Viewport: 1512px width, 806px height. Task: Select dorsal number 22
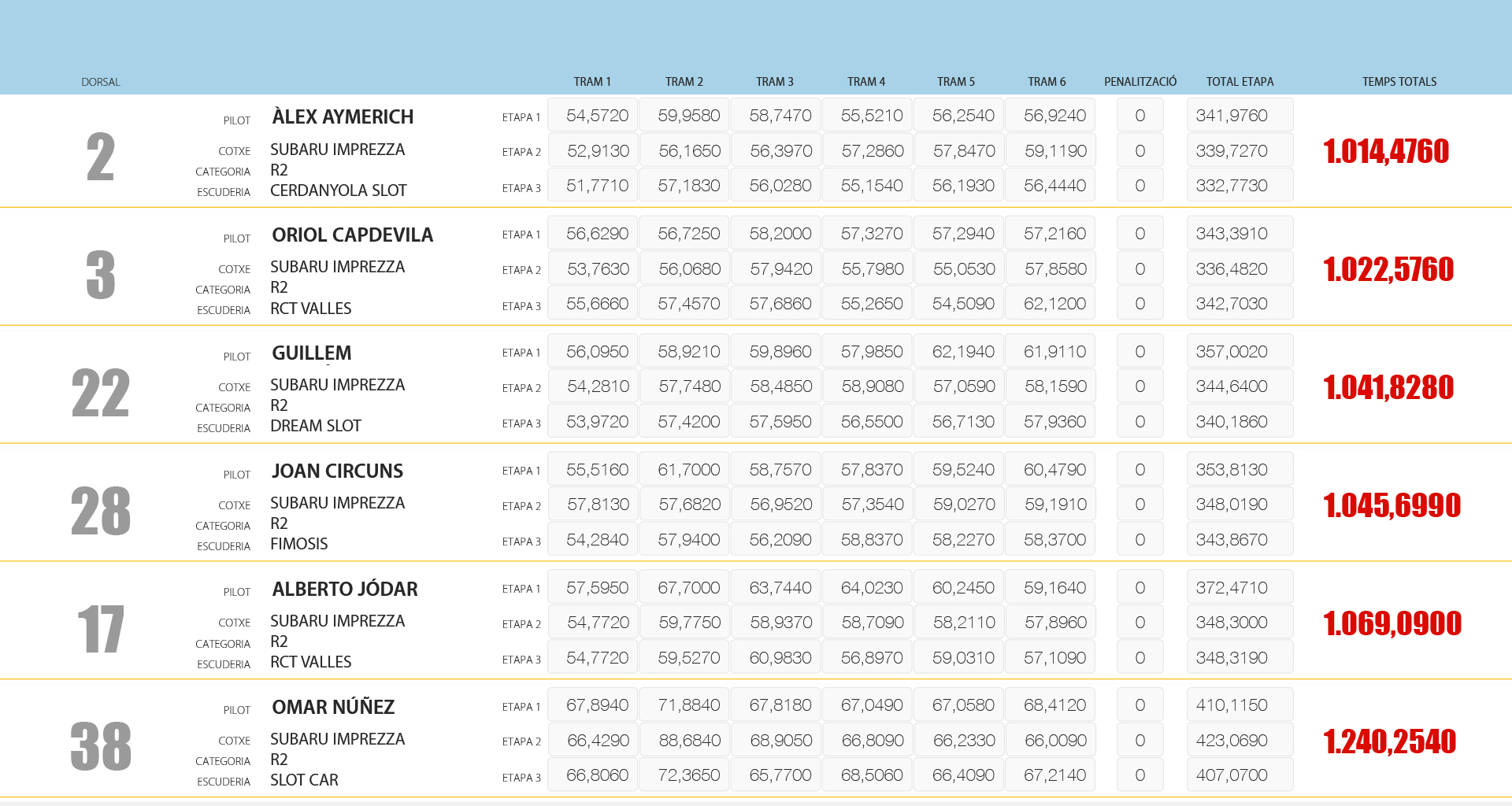pyautogui.click(x=100, y=393)
